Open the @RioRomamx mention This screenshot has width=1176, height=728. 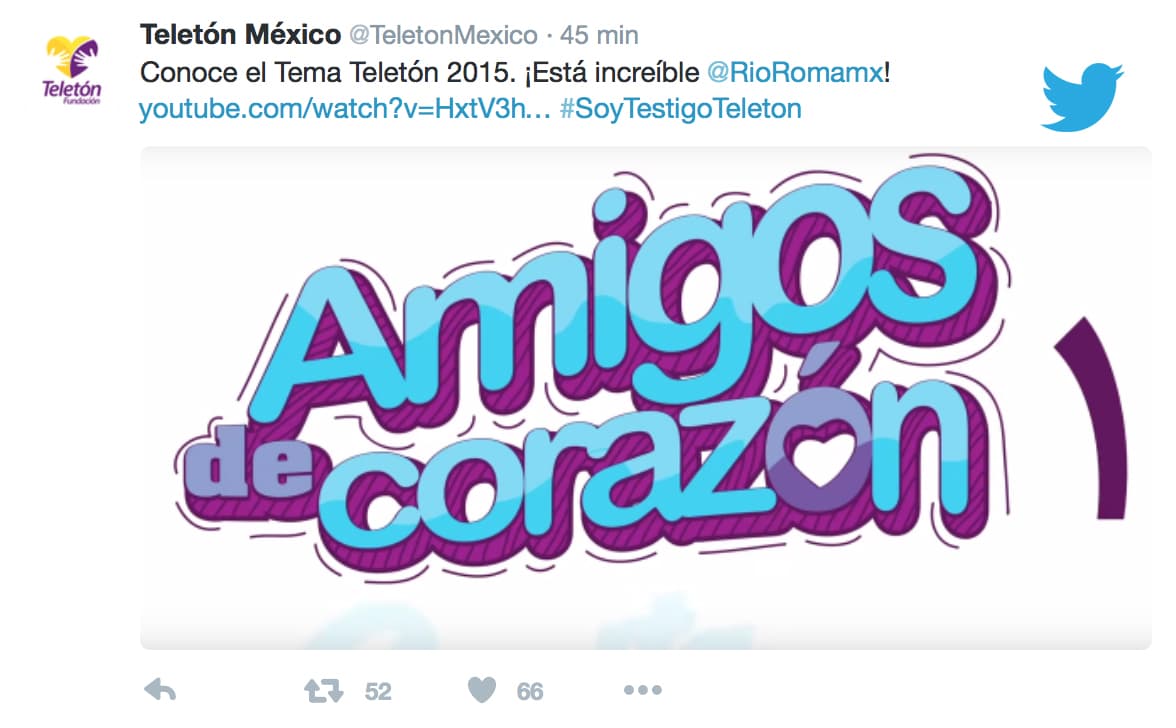(x=795, y=73)
